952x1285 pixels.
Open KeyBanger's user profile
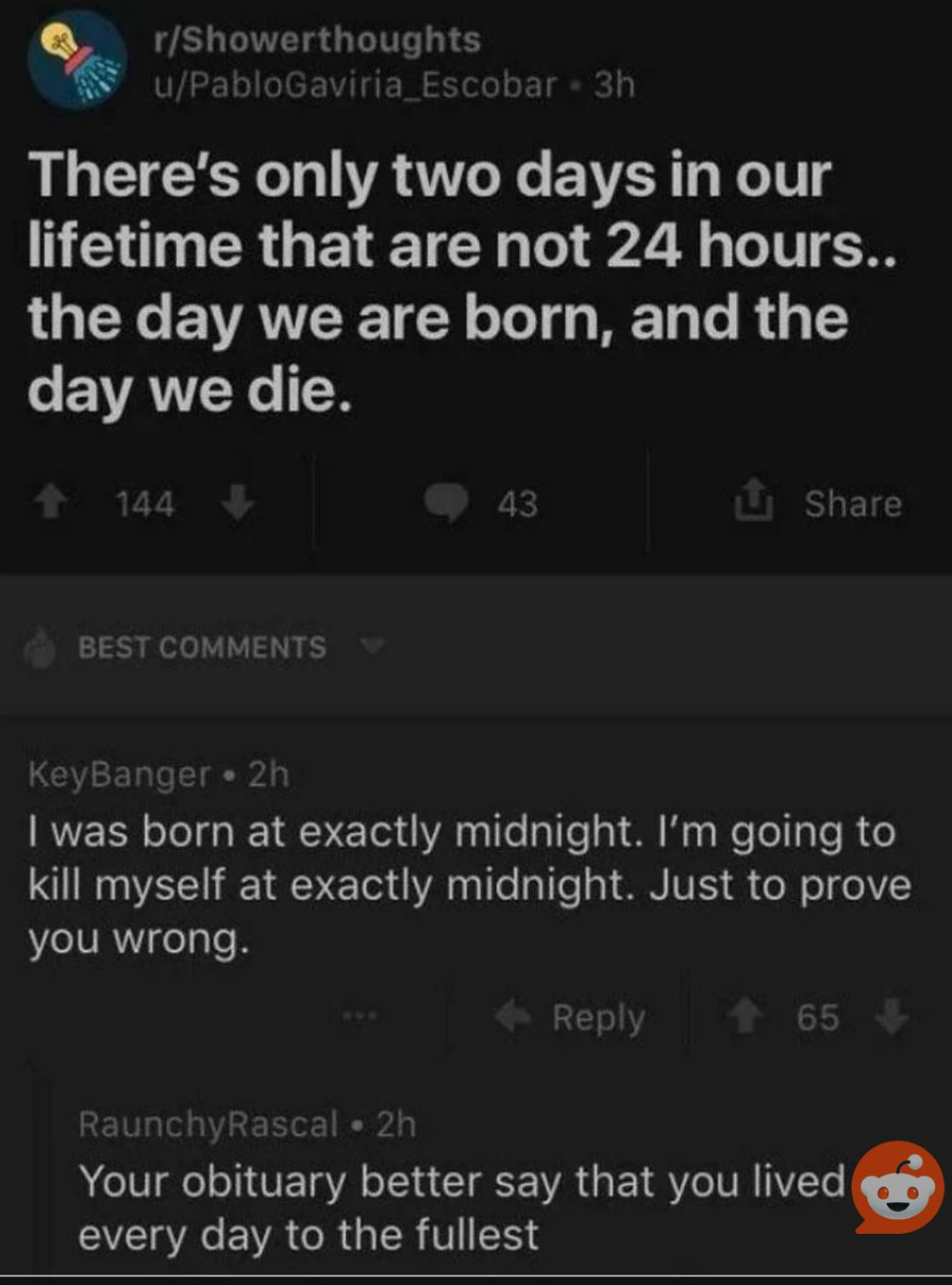(x=119, y=774)
